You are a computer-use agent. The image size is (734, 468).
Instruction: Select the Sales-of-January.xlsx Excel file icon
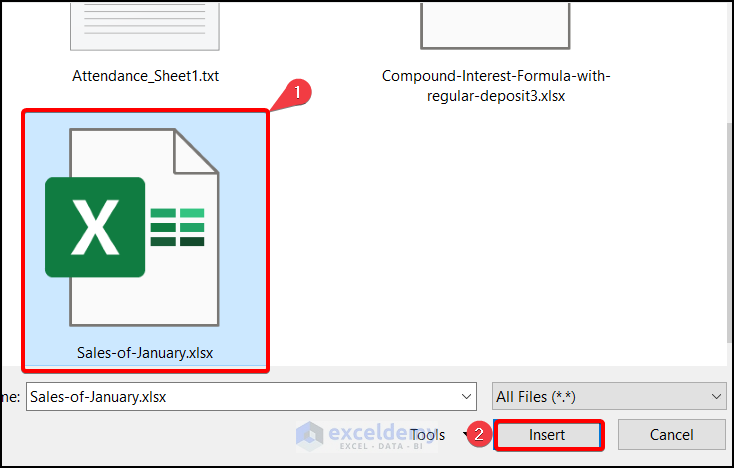point(132,227)
